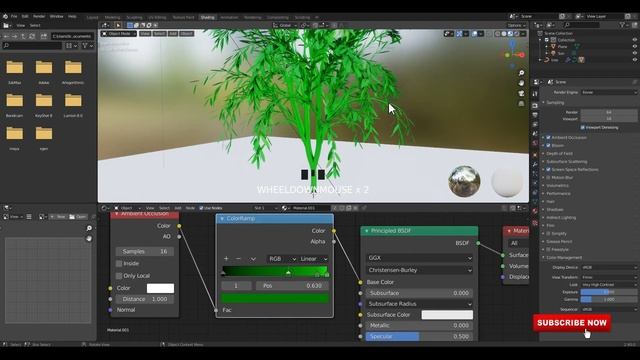Click the View menu in file browser header
The height and width of the screenshot is (360, 640).
click(x=21, y=25)
